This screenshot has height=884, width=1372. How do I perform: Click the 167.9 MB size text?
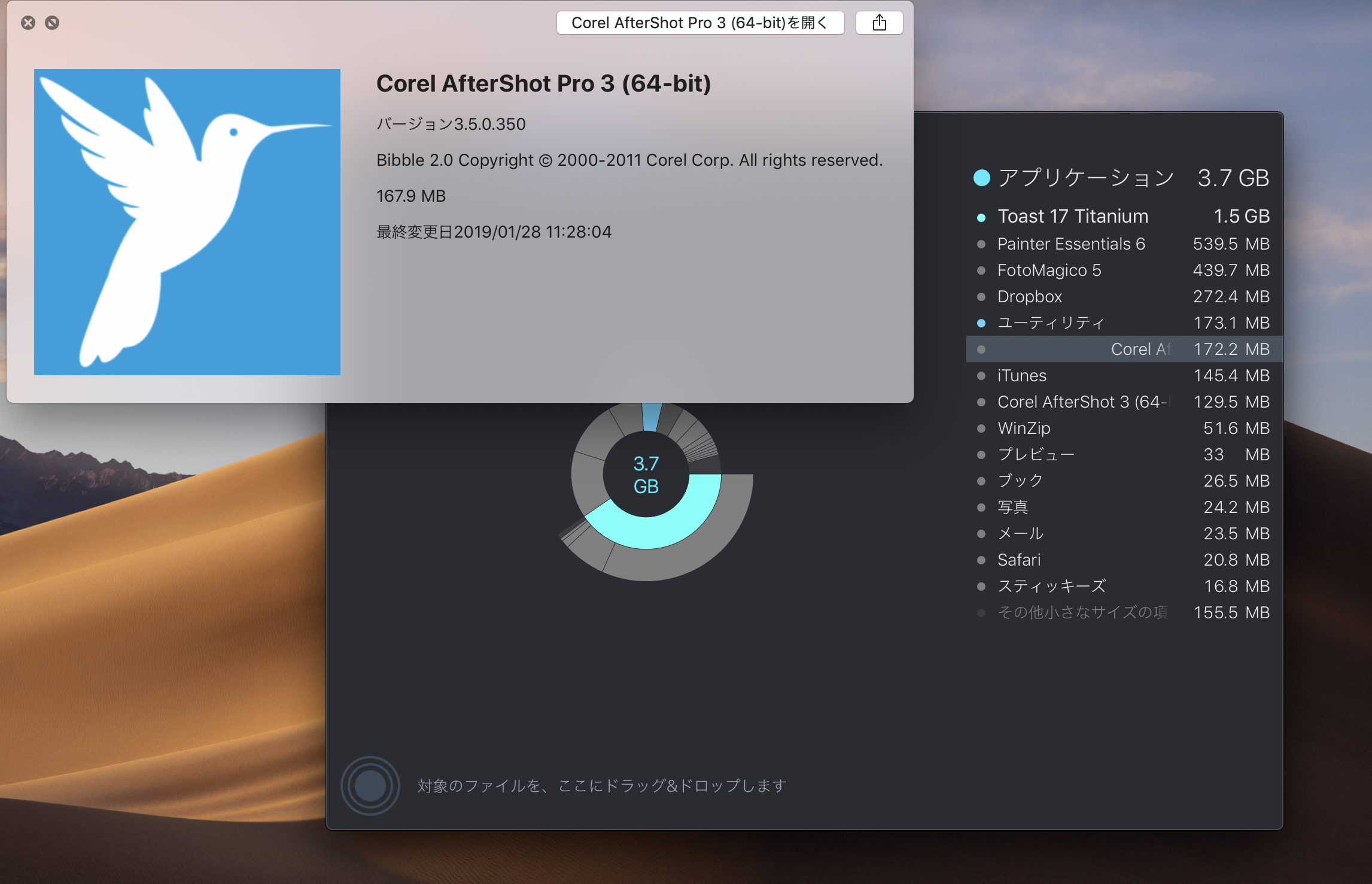coord(411,196)
